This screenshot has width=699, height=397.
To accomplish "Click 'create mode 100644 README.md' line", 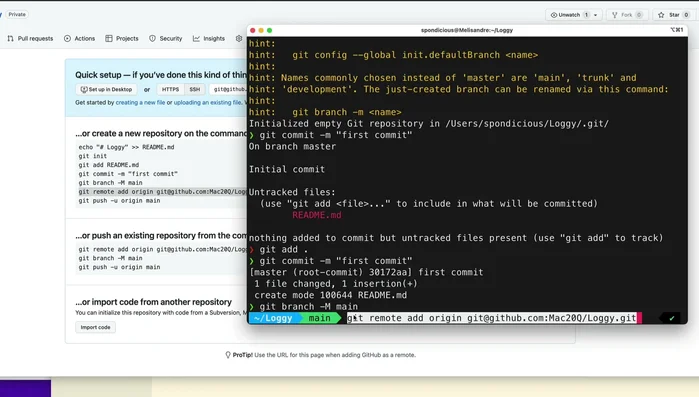I will [330, 295].
